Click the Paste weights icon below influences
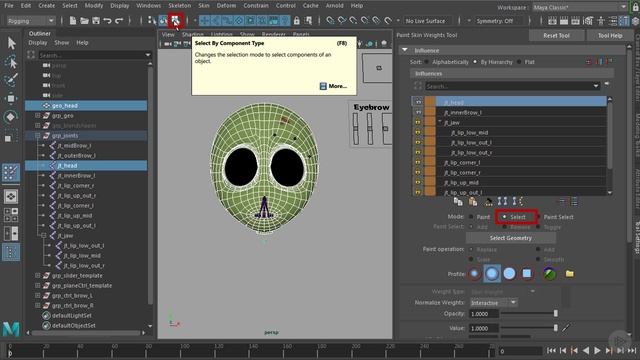This screenshot has width=640, height=360. click(473, 201)
